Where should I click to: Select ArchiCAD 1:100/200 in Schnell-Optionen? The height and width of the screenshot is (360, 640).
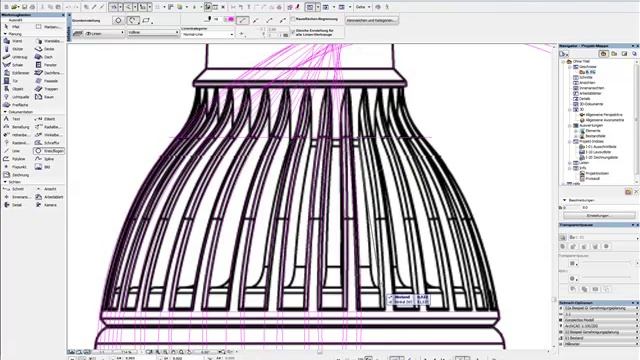(x=598, y=327)
